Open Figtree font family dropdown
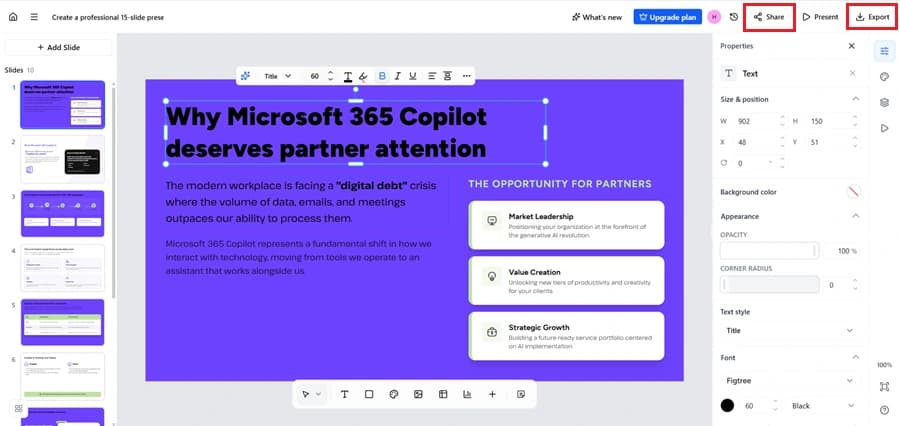 coord(790,380)
